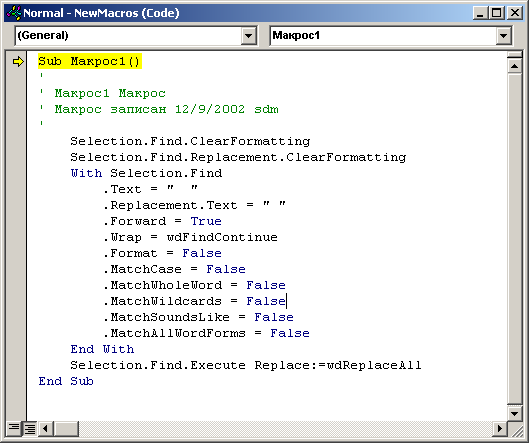The width and height of the screenshot is (529, 443).
Task: Minimize the NewMacros code window
Action: pos(481,13)
